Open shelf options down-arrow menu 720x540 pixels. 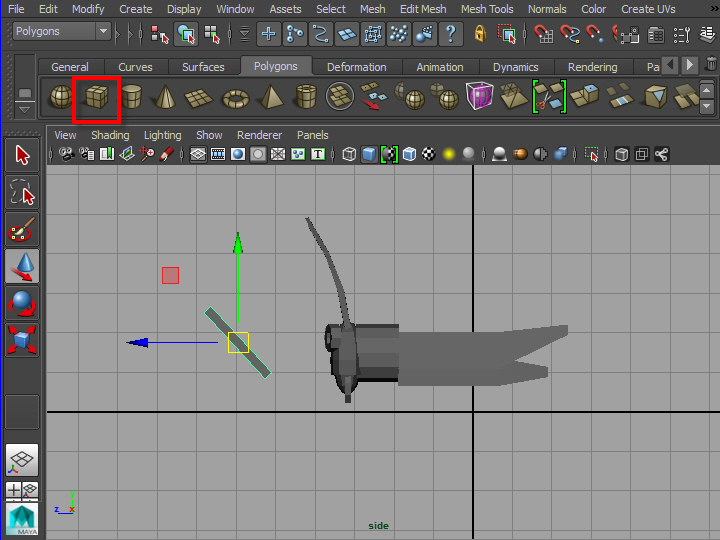click(x=25, y=110)
